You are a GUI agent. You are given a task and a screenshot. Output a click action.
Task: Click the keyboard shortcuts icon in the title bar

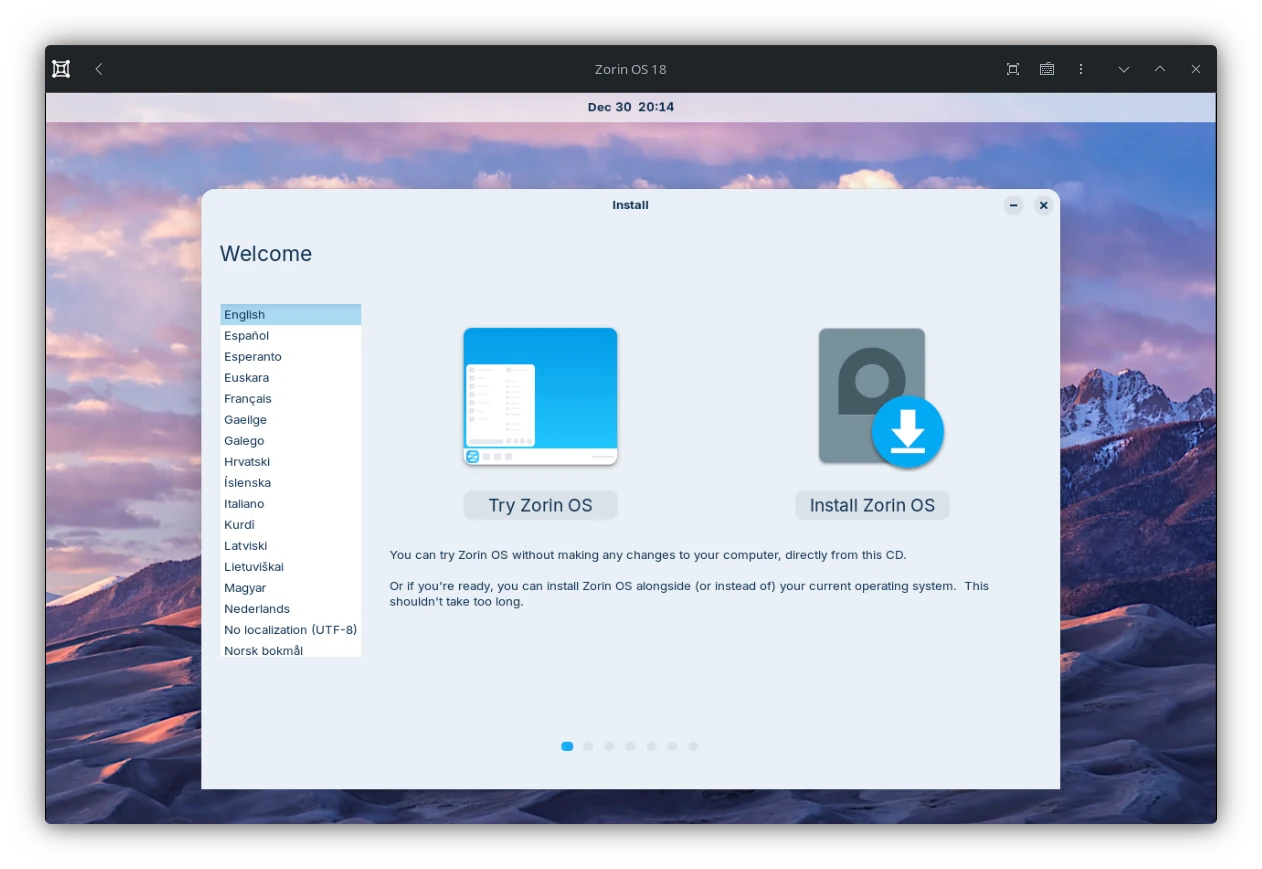pyautogui.click(x=1047, y=69)
